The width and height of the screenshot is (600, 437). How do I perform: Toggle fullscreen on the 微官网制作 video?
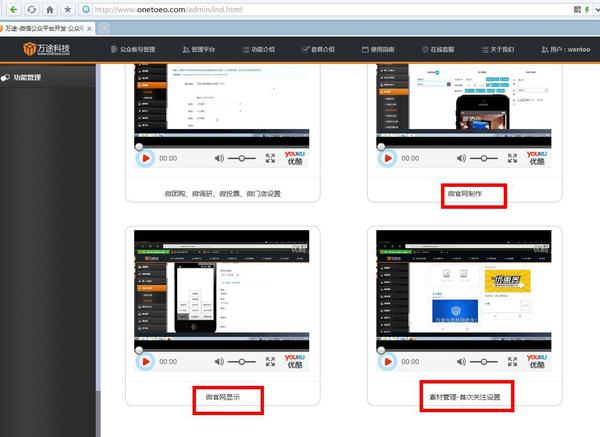512,158
